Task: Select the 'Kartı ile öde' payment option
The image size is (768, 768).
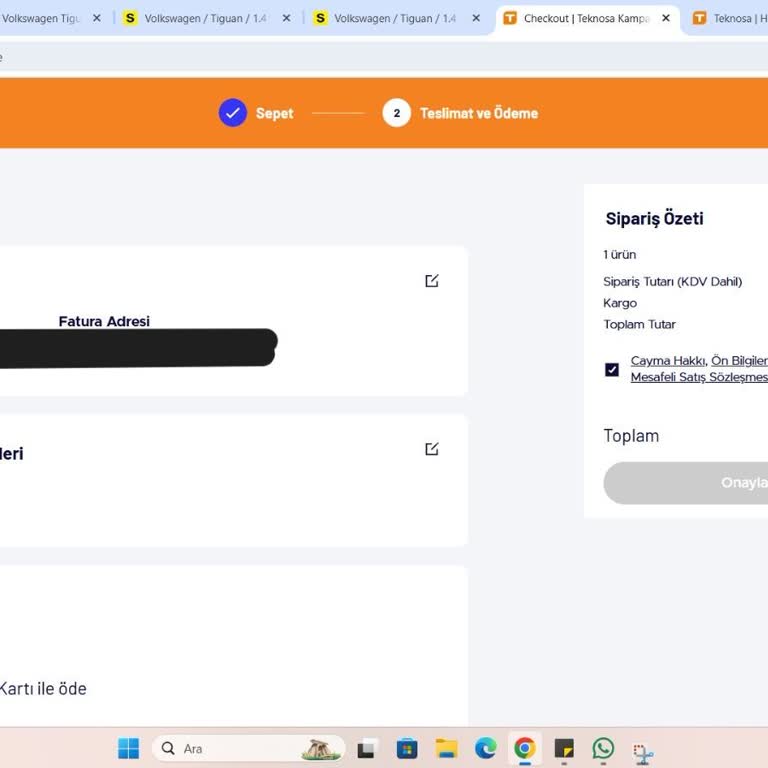Action: pos(43,689)
